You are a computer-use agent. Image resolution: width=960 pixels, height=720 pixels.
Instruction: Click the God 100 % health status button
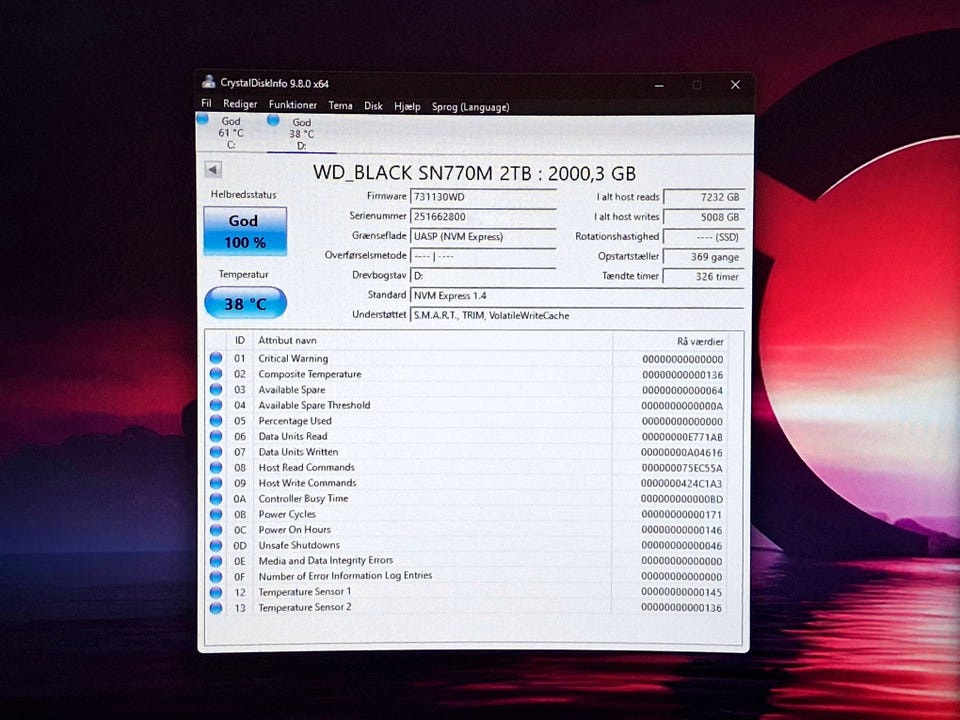click(x=245, y=231)
